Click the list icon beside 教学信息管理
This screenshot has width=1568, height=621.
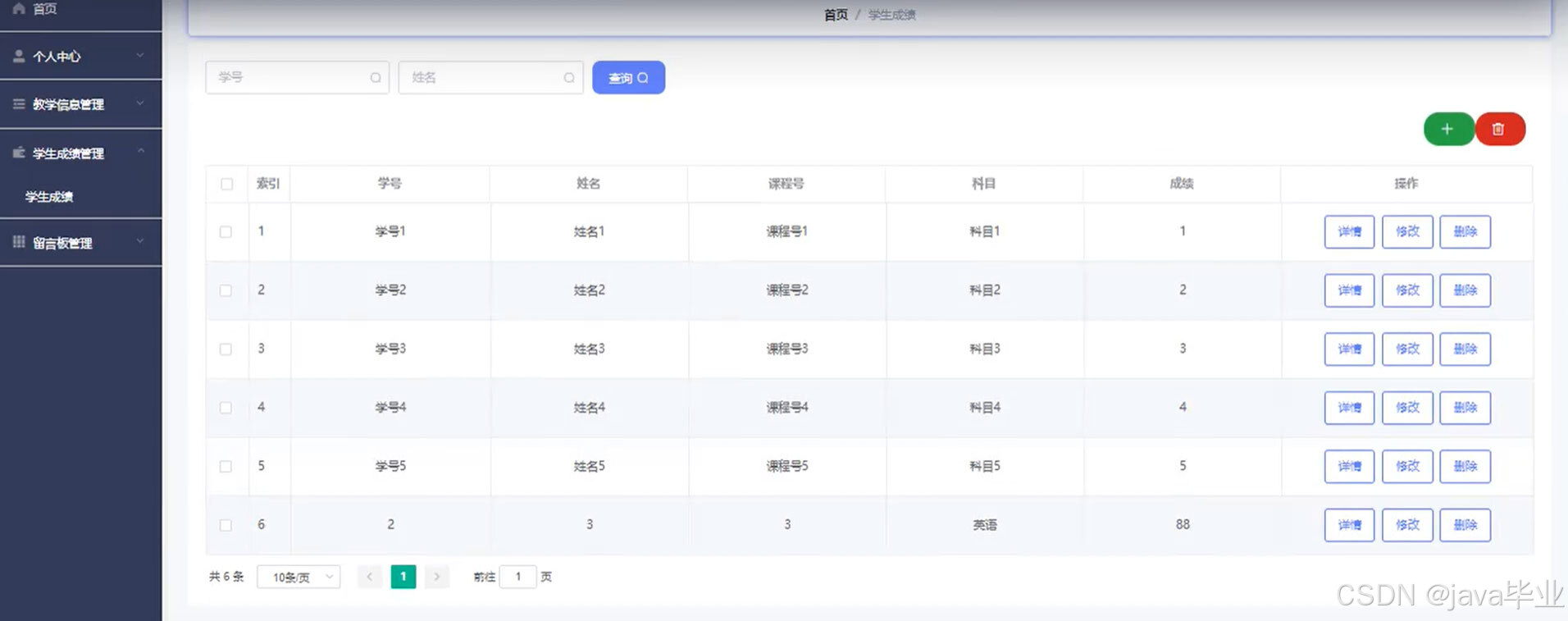tap(19, 104)
